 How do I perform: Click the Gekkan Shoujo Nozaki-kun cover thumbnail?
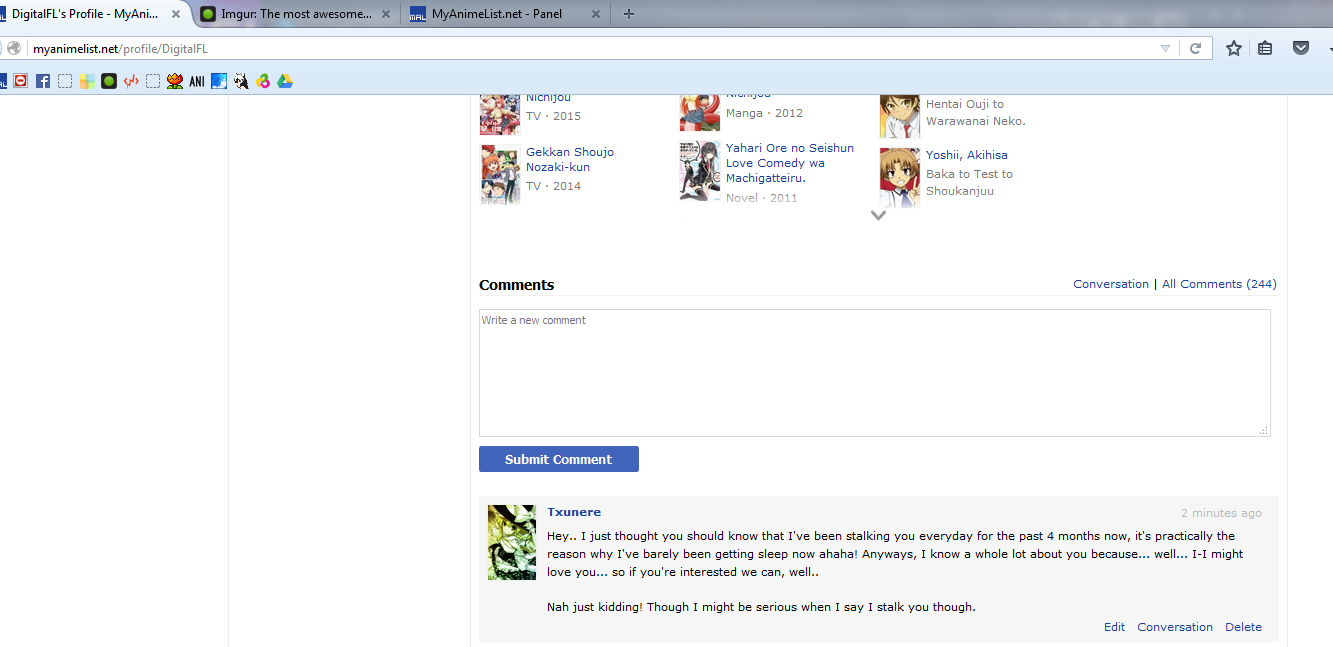tap(500, 174)
